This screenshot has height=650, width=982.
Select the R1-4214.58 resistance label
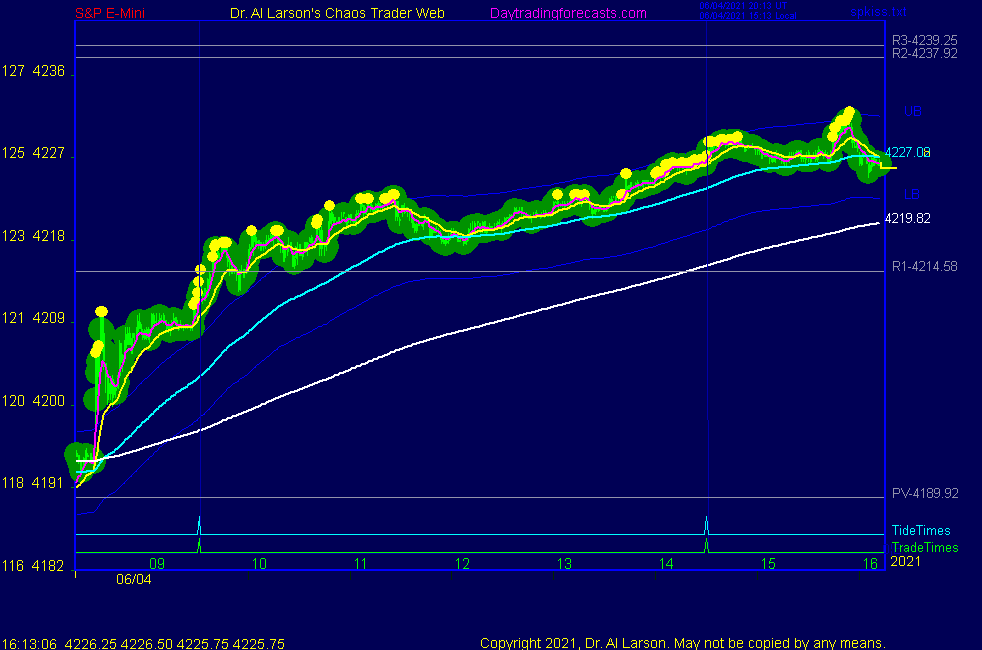(924, 267)
